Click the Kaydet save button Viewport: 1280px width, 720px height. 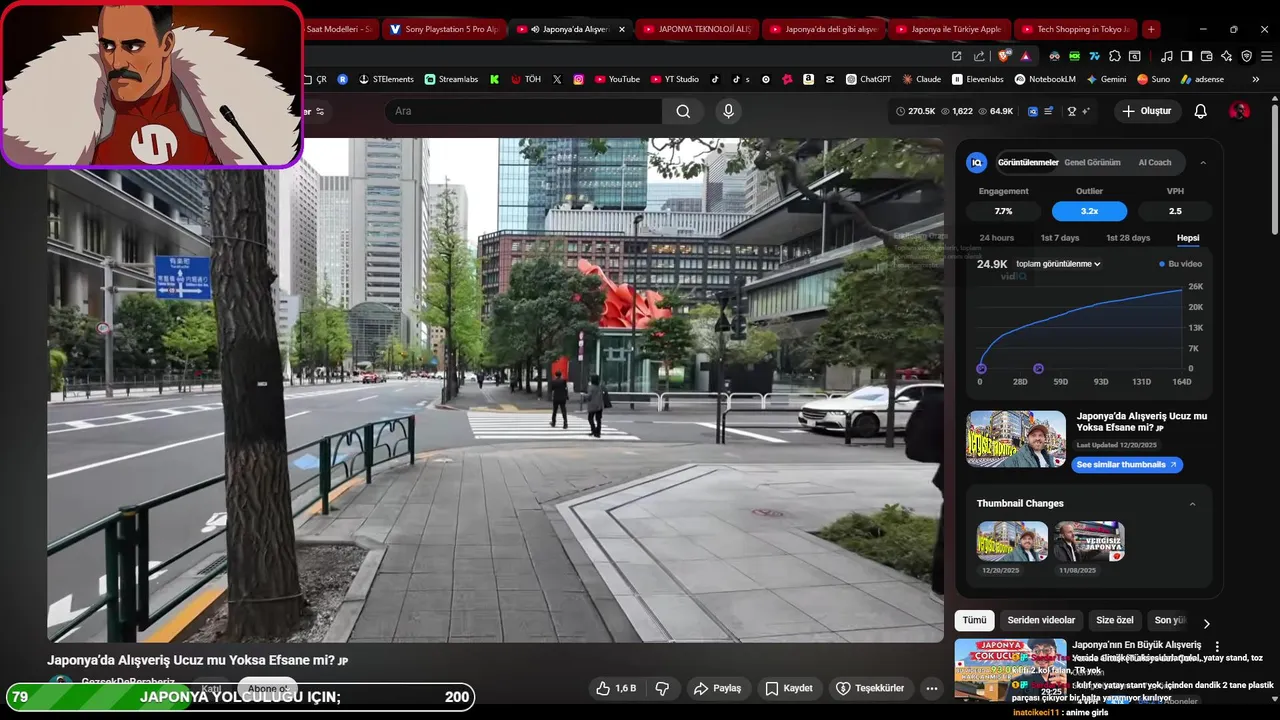(789, 688)
